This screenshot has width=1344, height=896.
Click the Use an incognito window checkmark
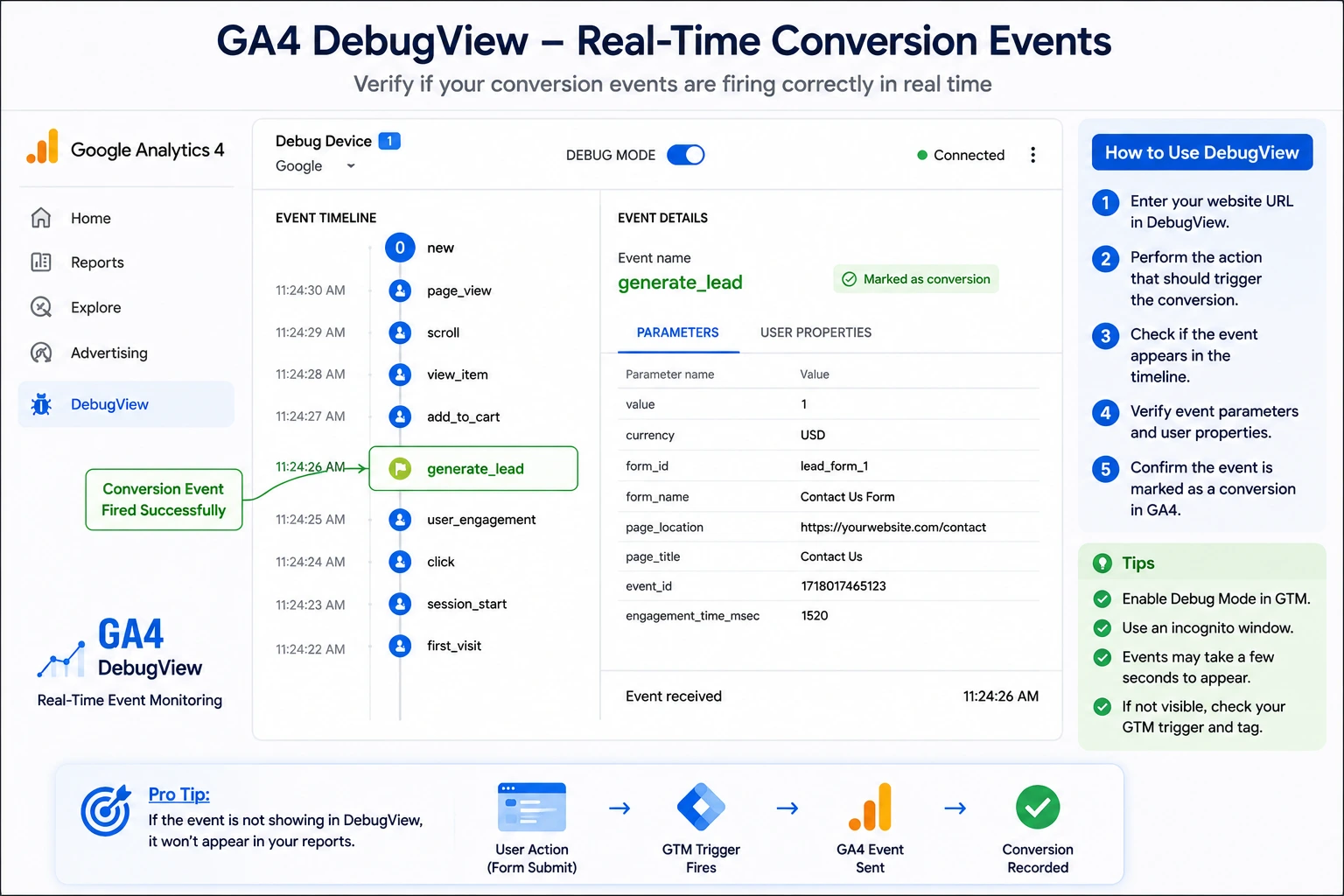pyautogui.click(x=1102, y=628)
